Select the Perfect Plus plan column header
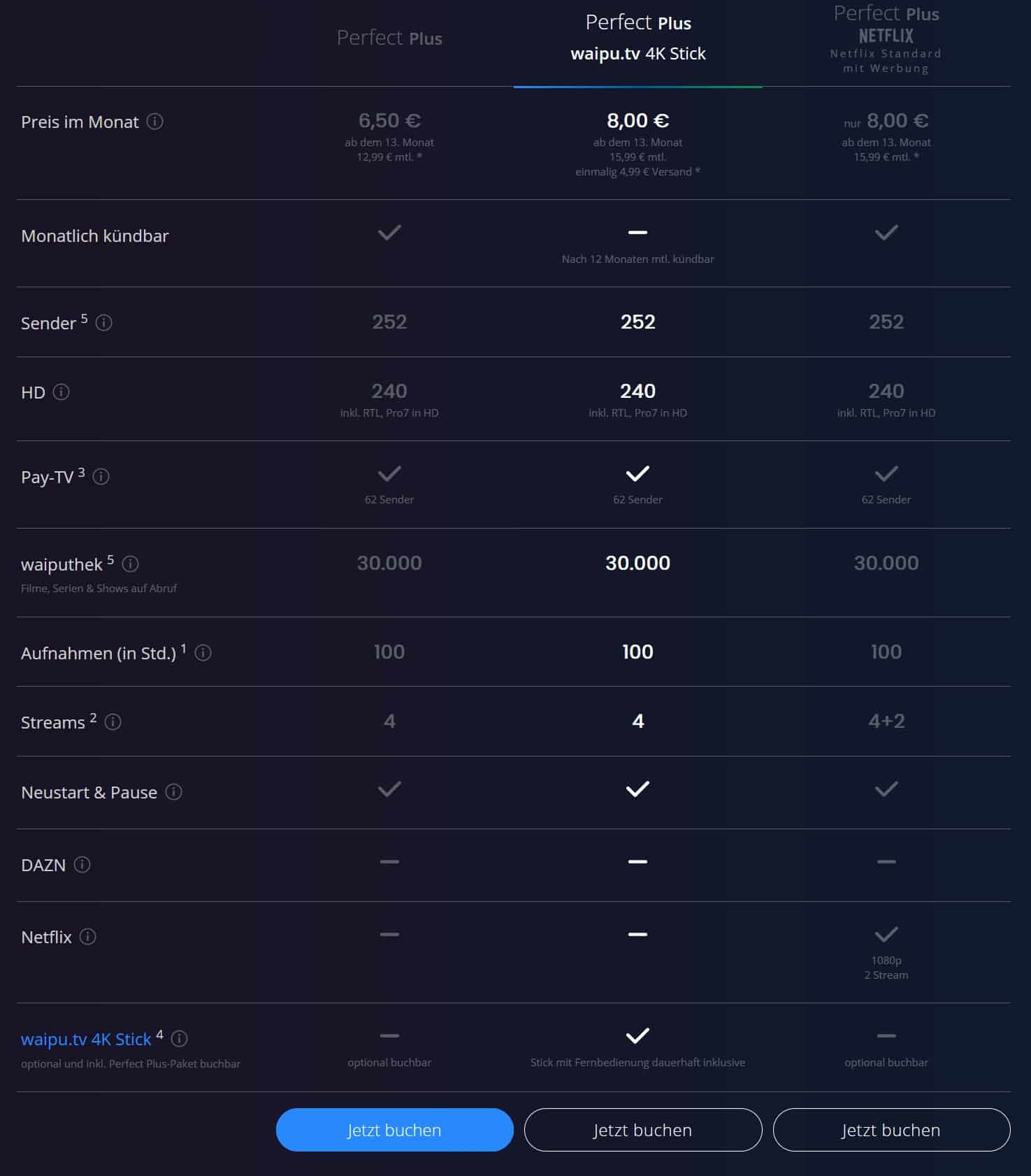This screenshot has width=1031, height=1176. click(x=389, y=38)
